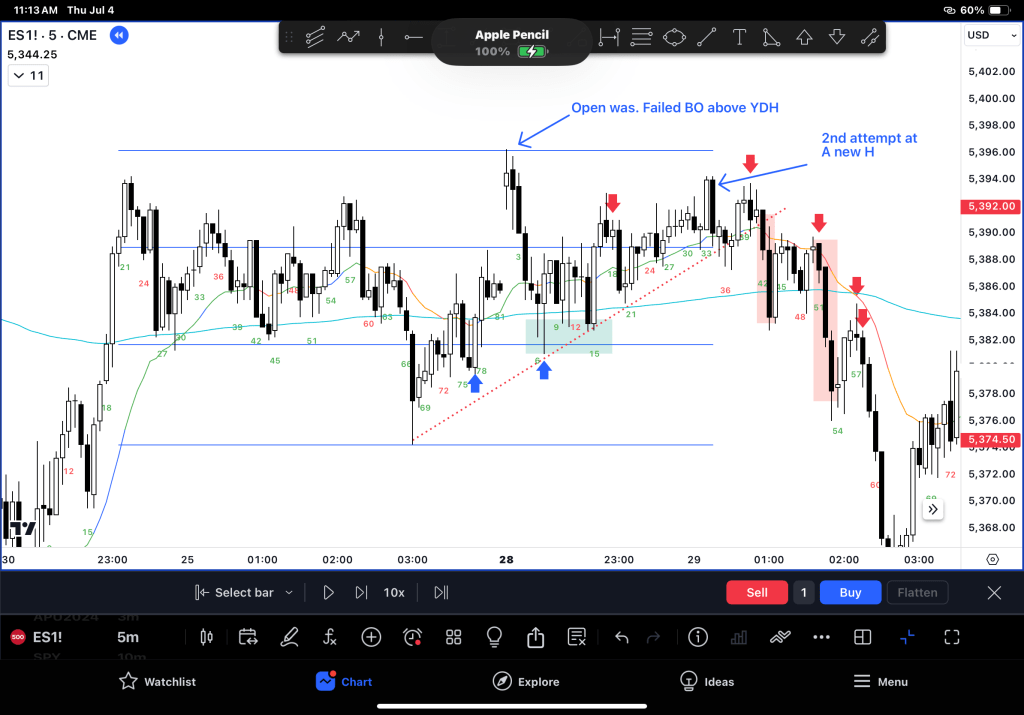Open the Select bar dropdown

click(x=245, y=593)
